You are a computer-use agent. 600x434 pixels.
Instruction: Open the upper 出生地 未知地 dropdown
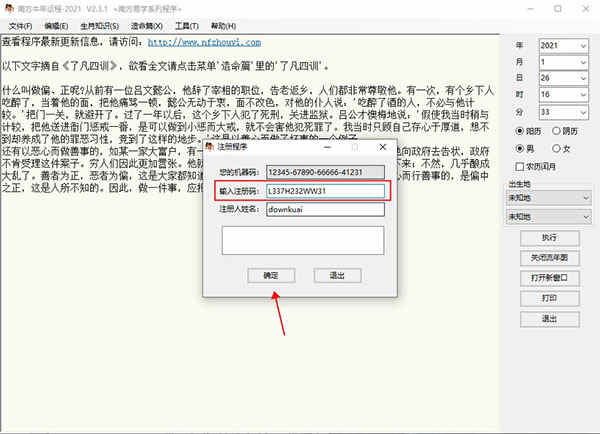click(548, 198)
